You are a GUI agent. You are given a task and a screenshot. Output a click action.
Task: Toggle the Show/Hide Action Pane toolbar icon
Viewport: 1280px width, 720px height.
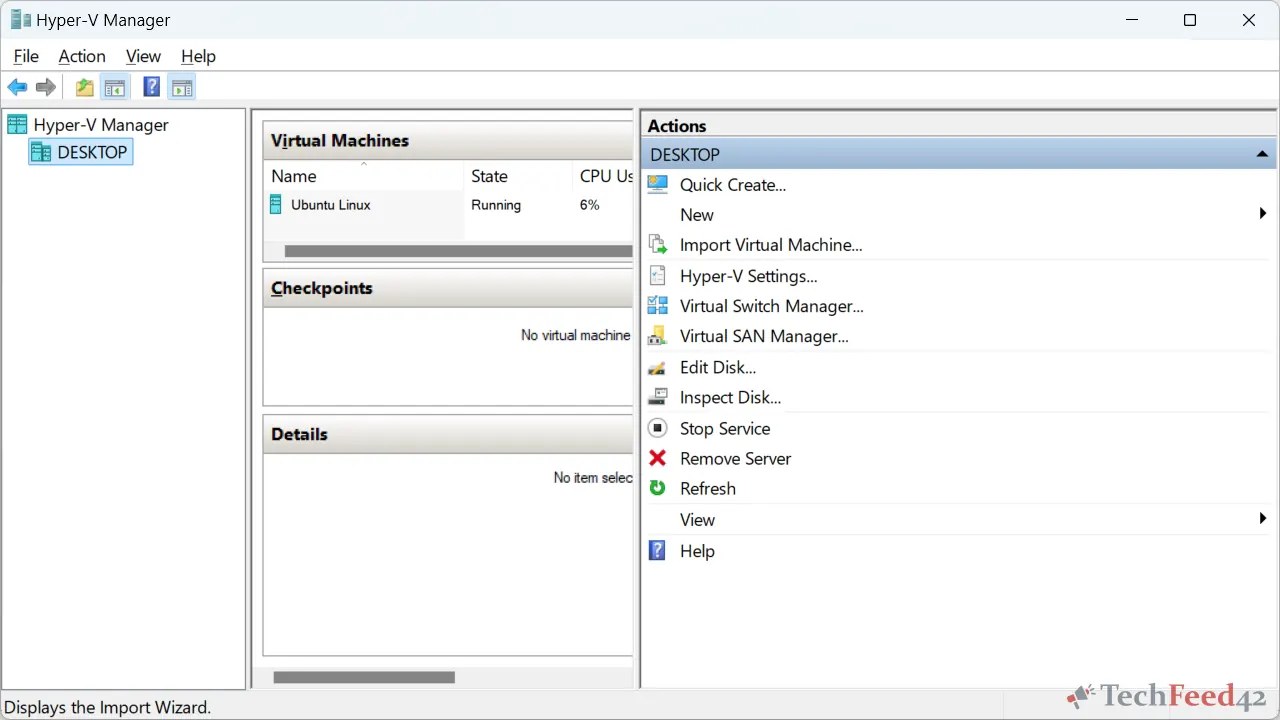(x=181, y=88)
